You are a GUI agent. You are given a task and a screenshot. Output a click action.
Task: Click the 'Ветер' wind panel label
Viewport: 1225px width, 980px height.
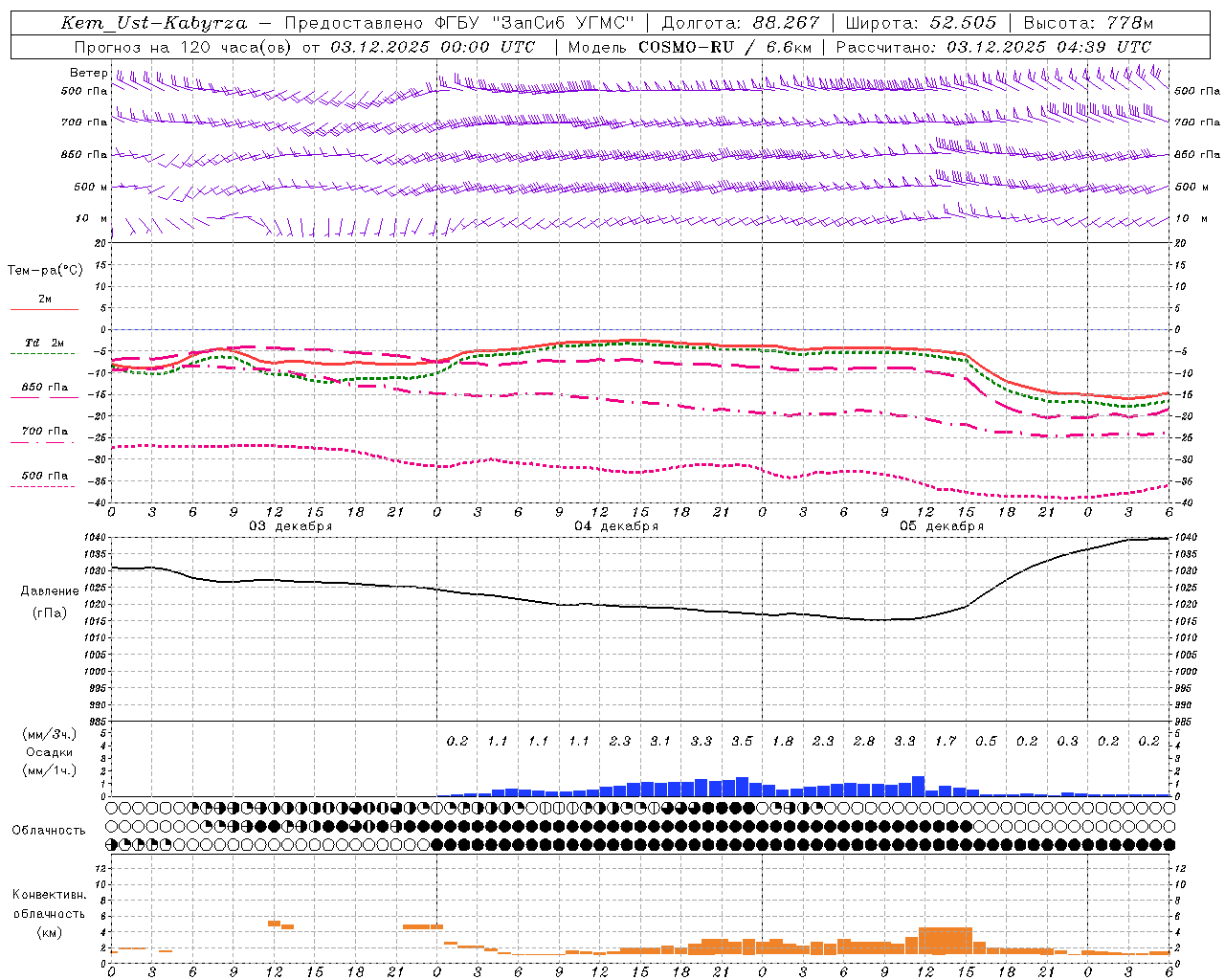pos(88,73)
